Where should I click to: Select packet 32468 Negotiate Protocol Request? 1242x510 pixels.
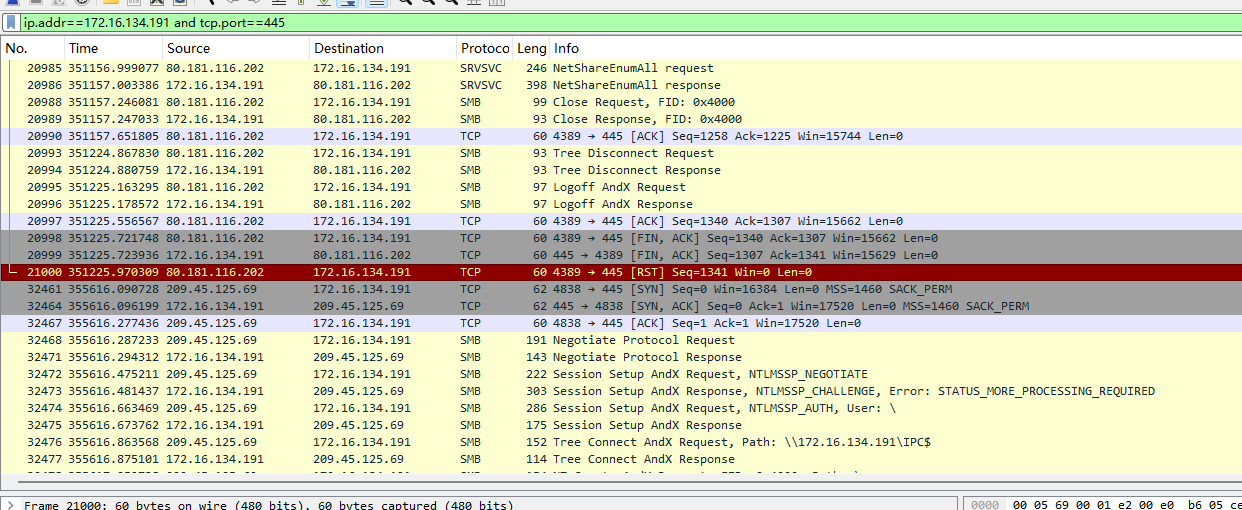pyautogui.click(x=621, y=340)
